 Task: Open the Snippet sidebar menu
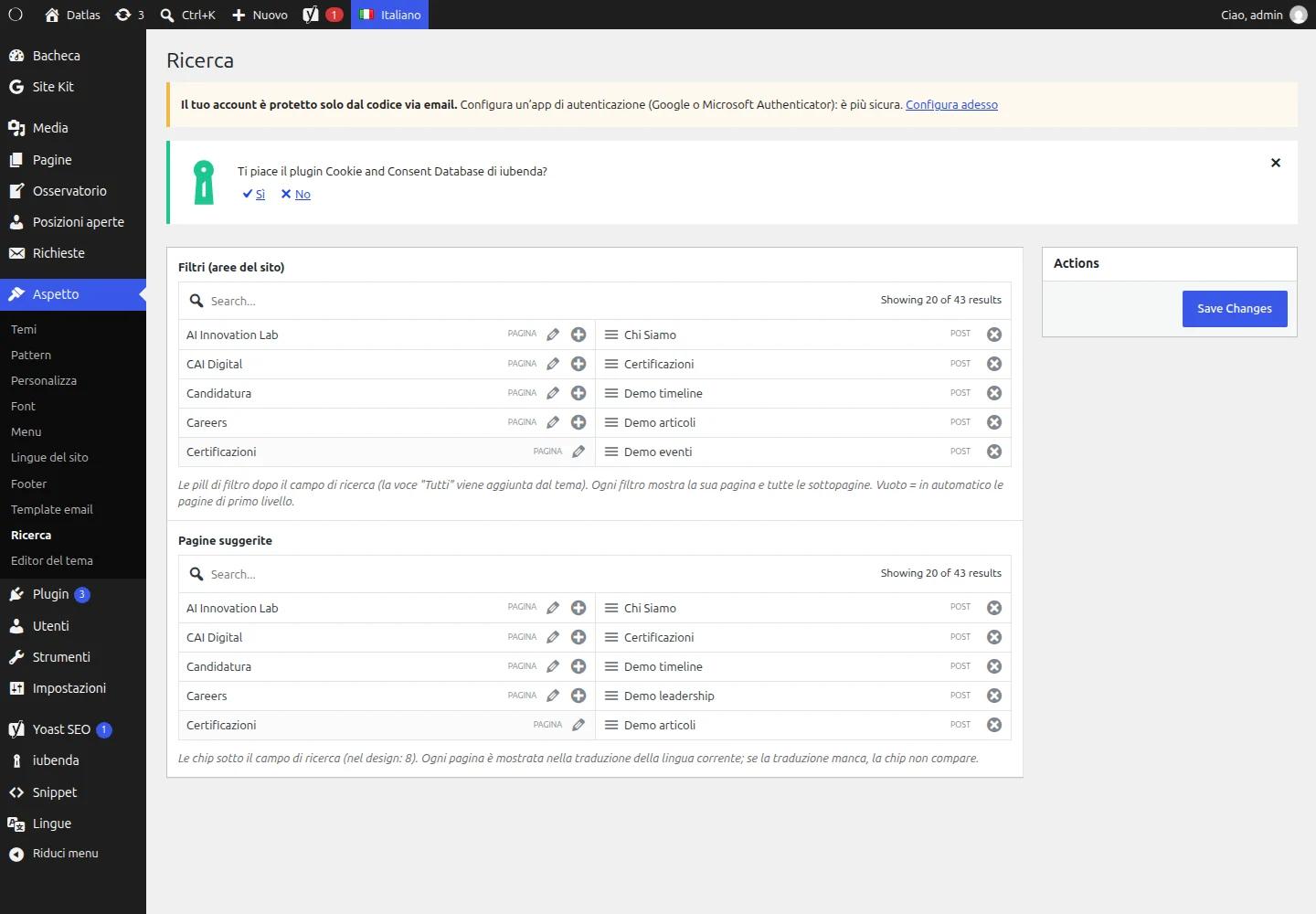coord(73,792)
